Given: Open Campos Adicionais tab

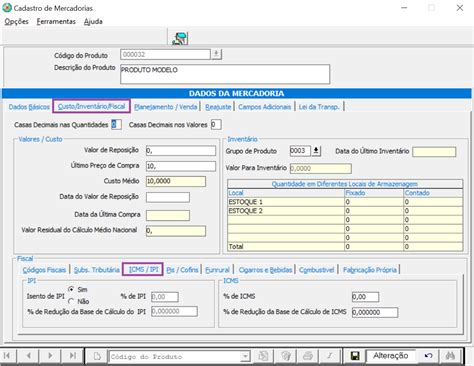Looking at the screenshot, I should [x=265, y=107].
